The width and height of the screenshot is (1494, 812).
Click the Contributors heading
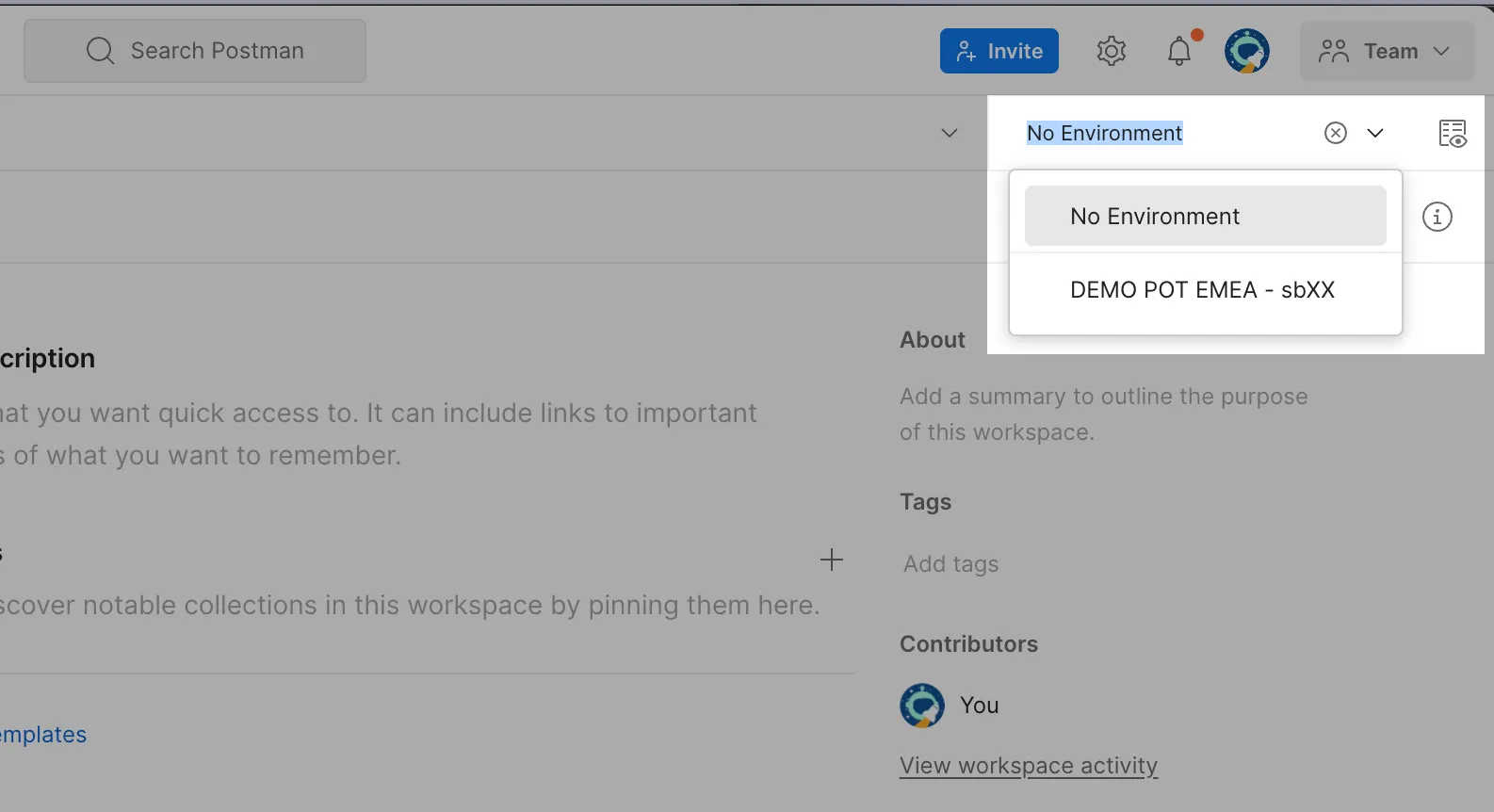[969, 644]
